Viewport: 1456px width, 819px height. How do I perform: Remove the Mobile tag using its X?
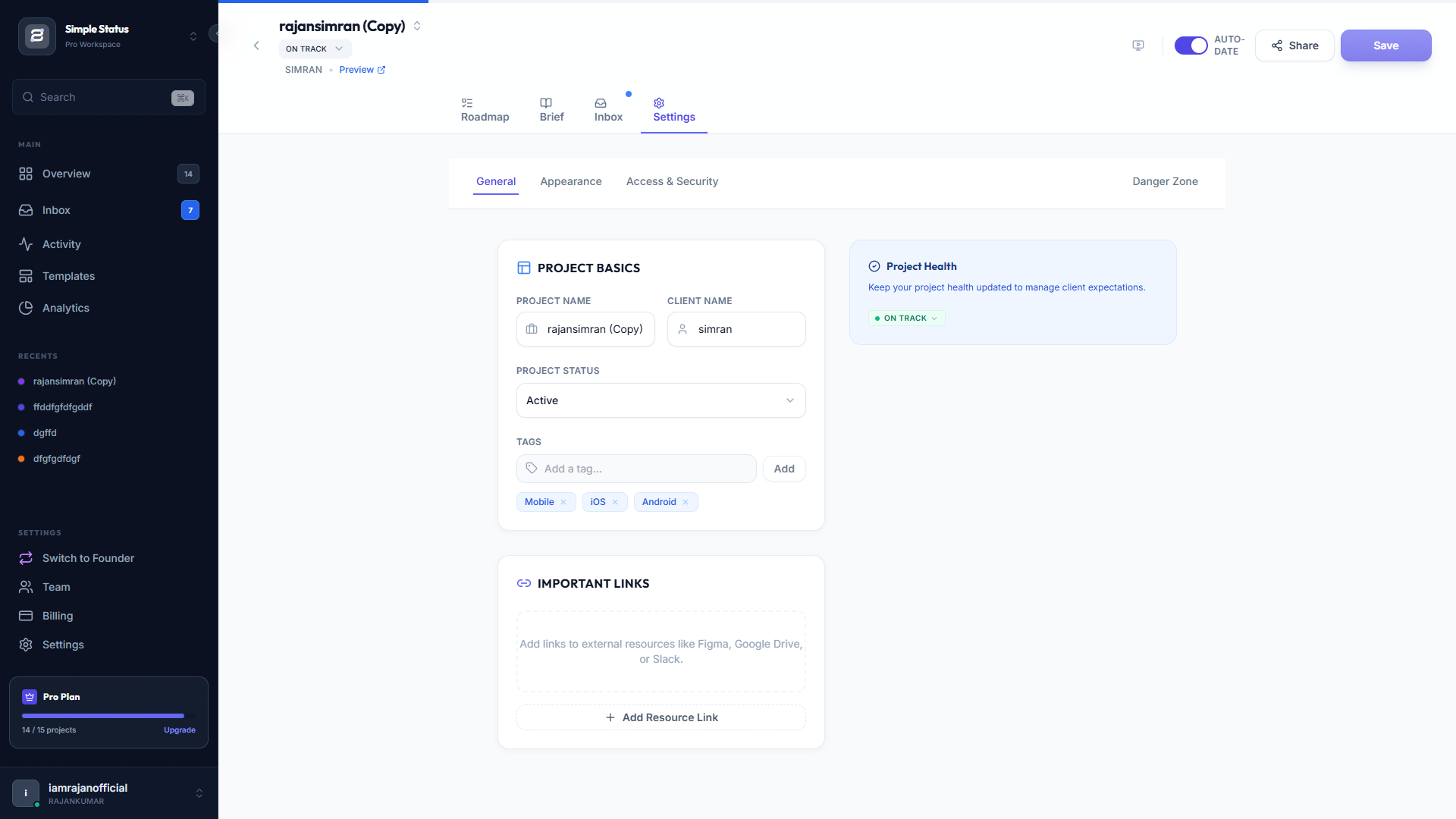click(563, 502)
